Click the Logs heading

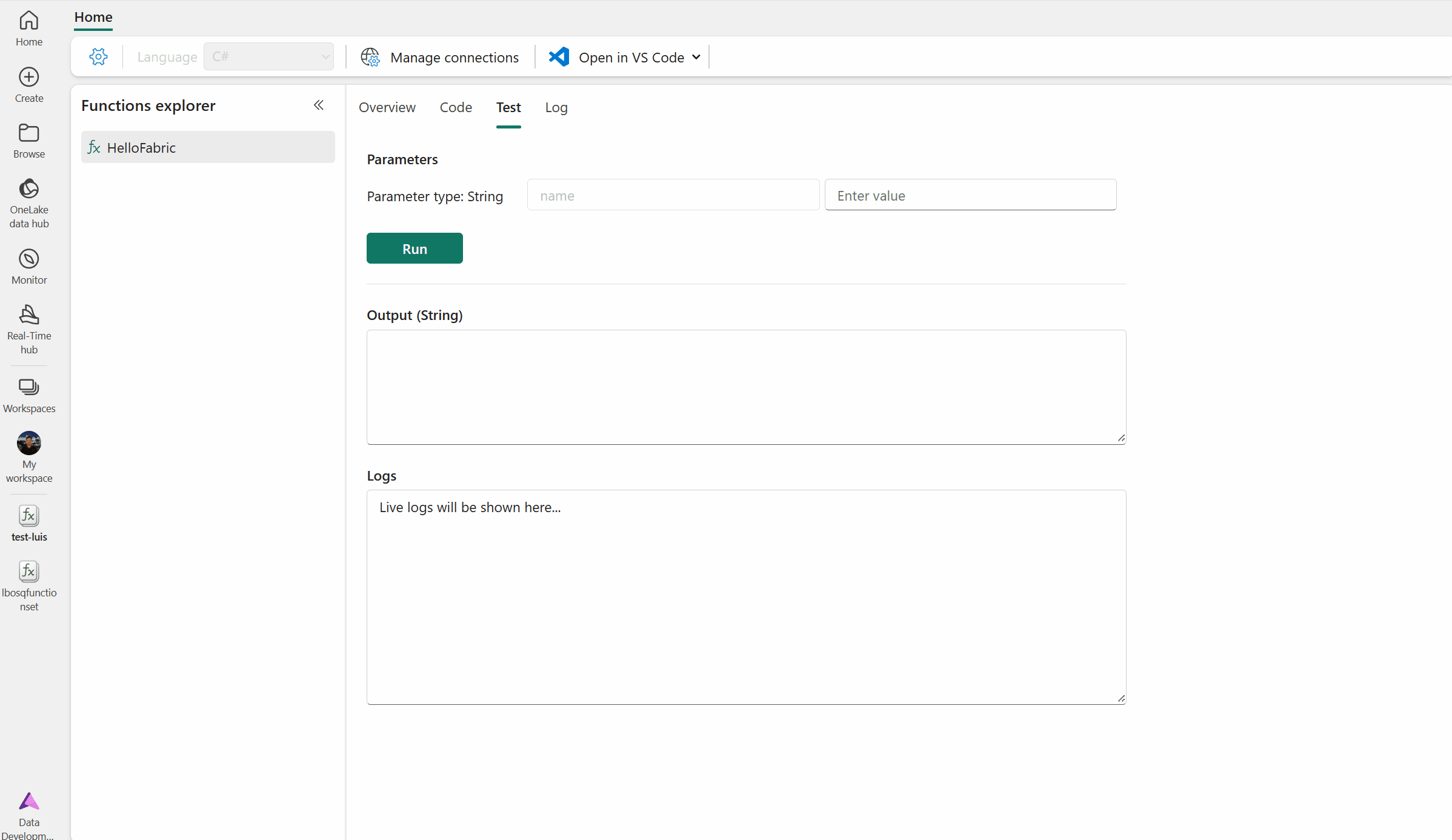(x=382, y=476)
